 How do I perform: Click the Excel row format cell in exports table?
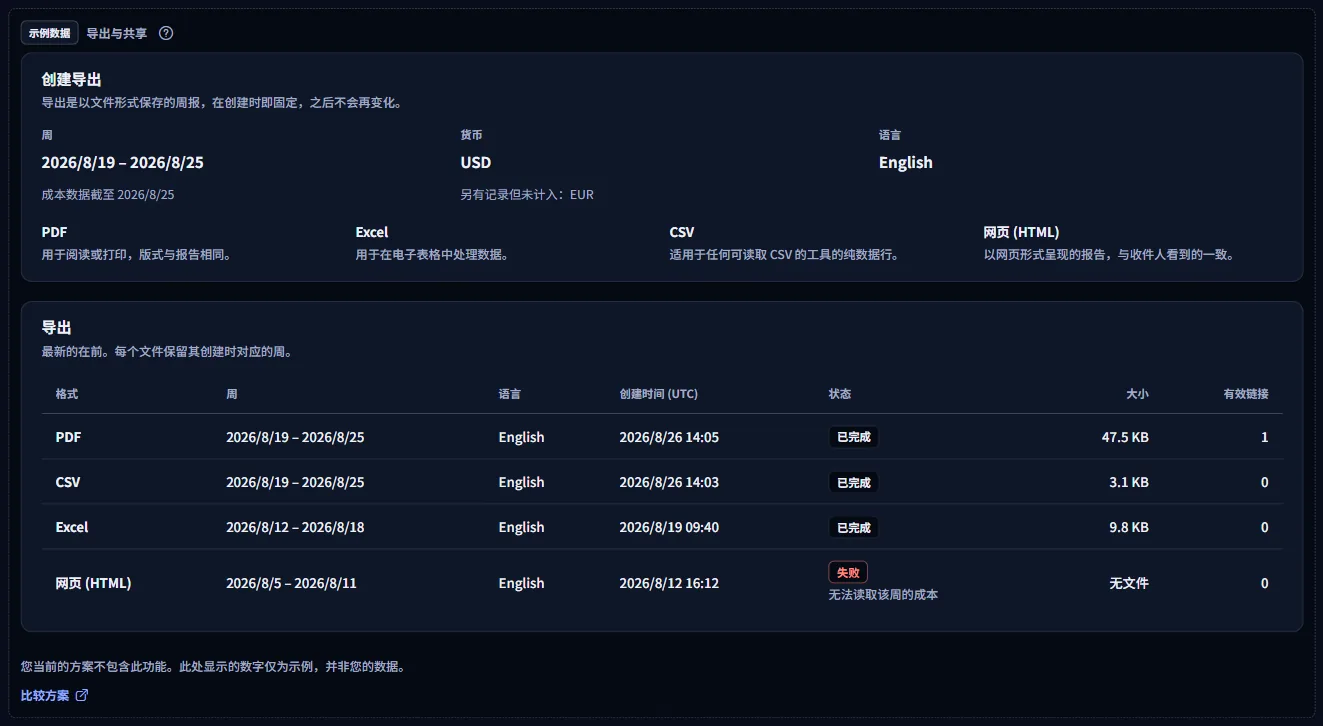[x=72, y=527]
